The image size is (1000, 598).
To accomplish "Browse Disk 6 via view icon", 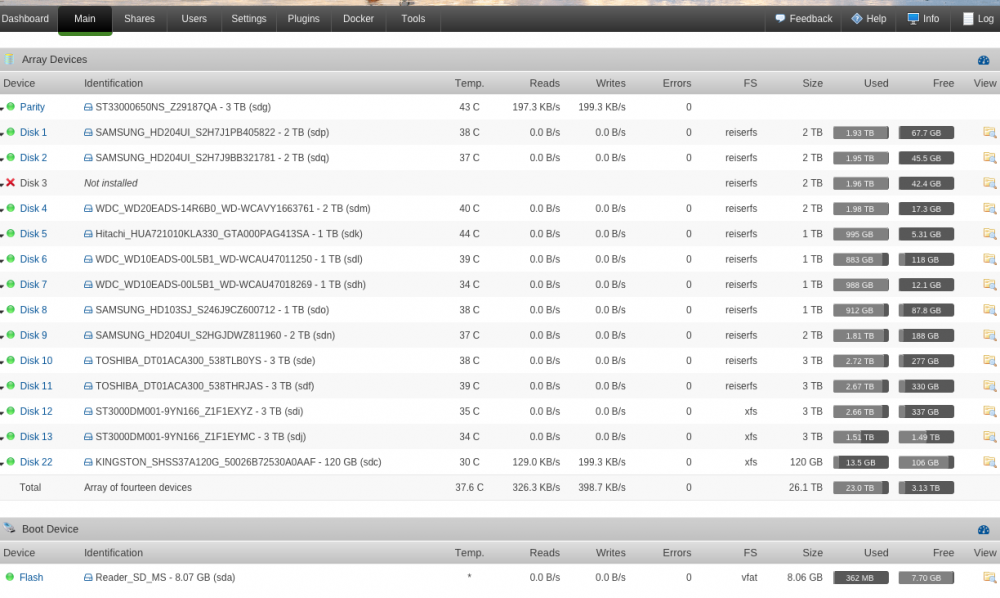I will 989,259.
